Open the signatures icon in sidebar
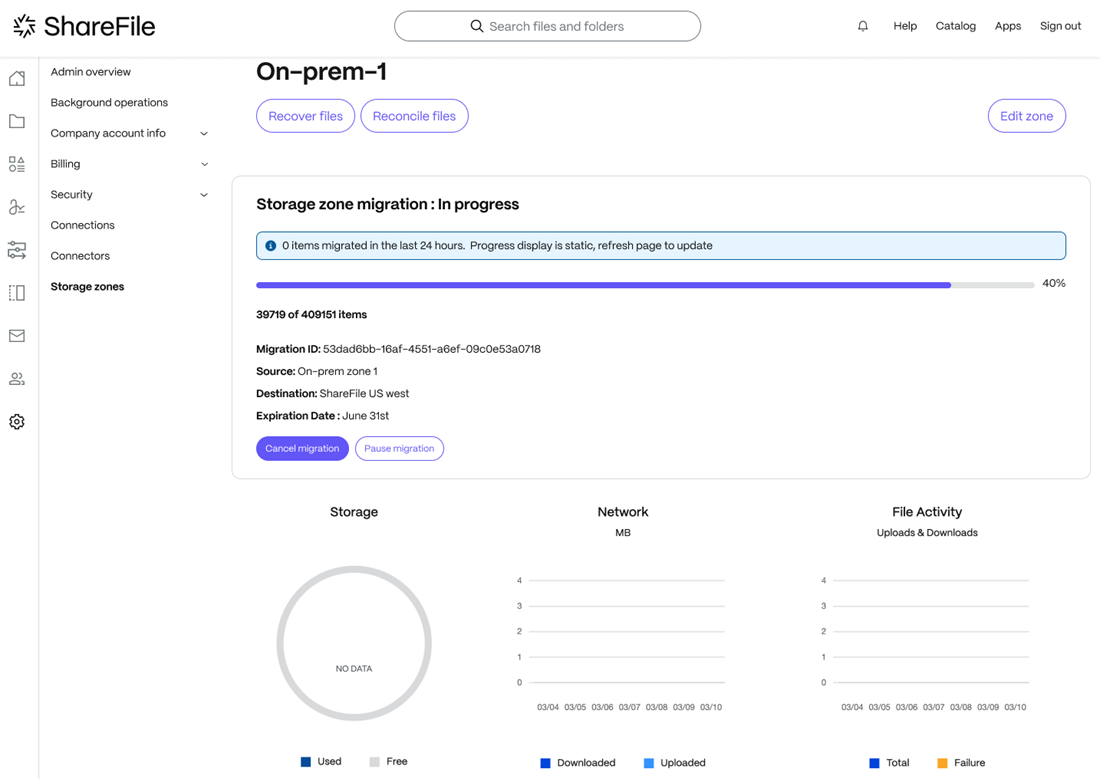This screenshot has height=779, width=1100. pyautogui.click(x=17, y=207)
